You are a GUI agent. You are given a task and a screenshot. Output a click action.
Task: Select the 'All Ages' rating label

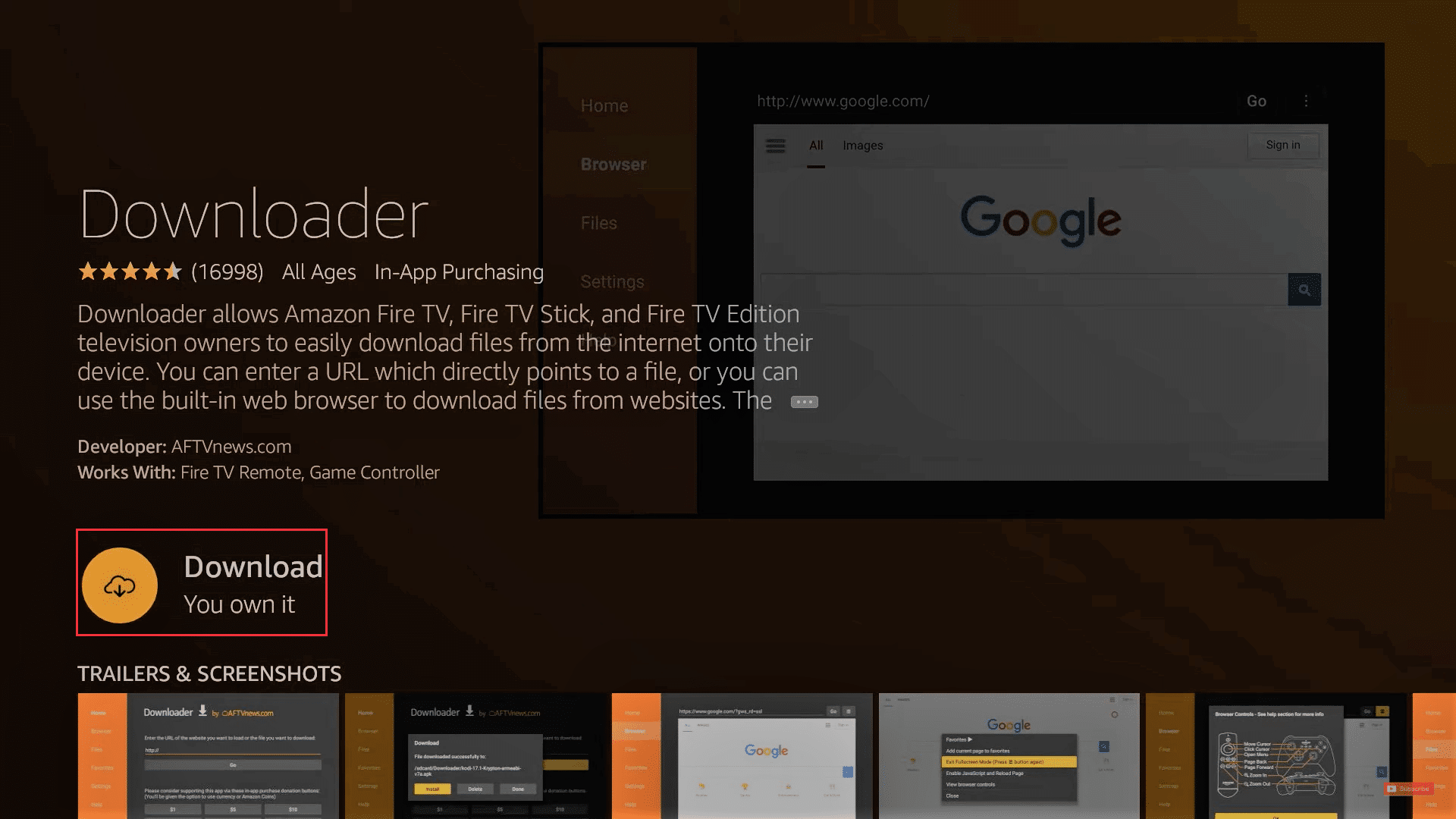pyautogui.click(x=318, y=271)
